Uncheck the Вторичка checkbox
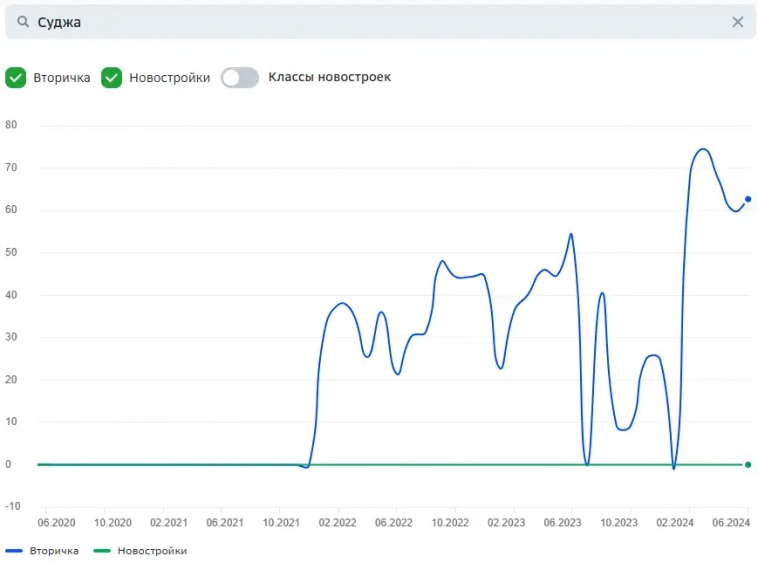Viewport: 758px width, 563px height. pos(16,78)
